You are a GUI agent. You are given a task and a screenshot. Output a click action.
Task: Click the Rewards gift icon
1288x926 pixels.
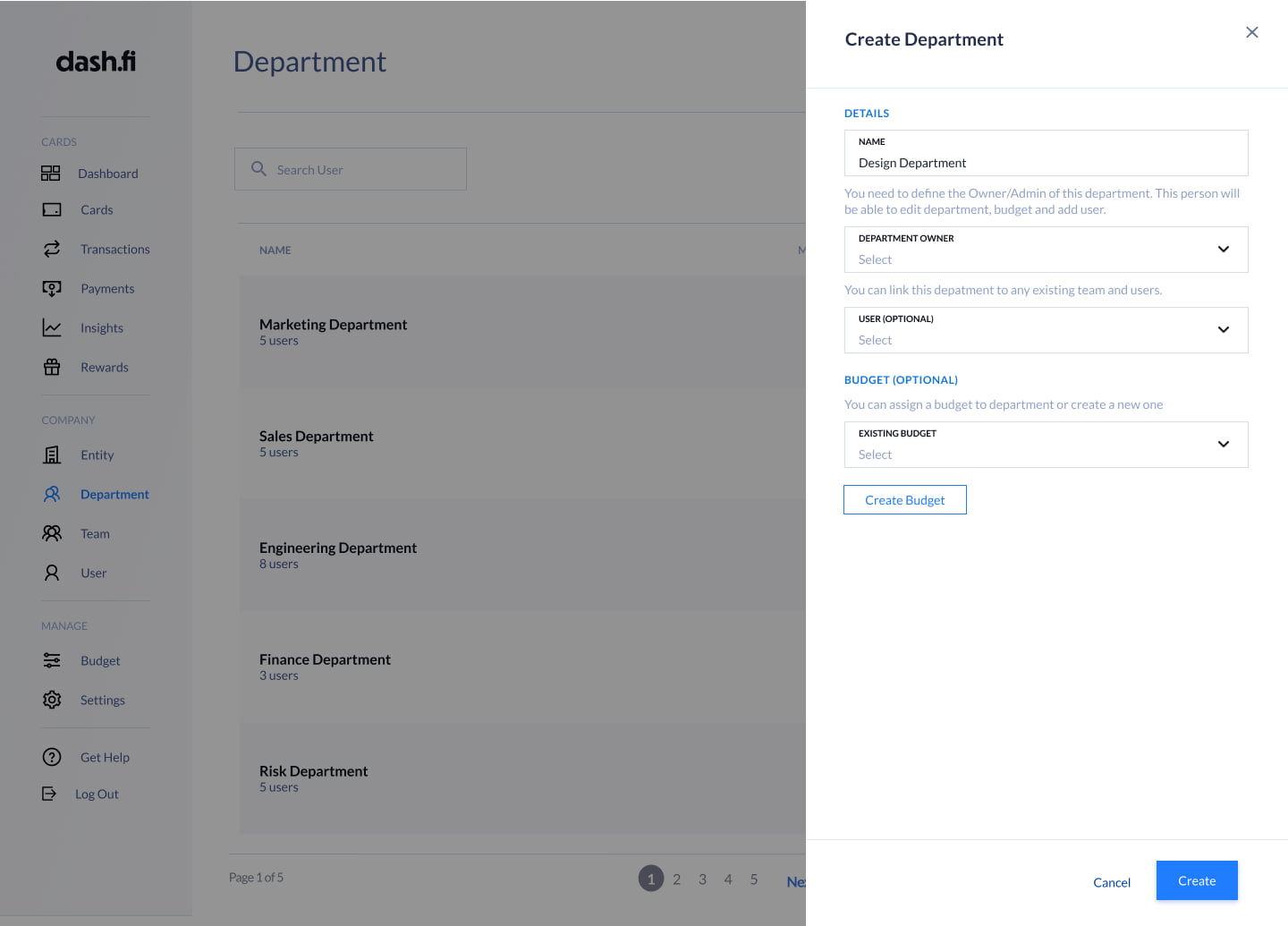(52, 367)
